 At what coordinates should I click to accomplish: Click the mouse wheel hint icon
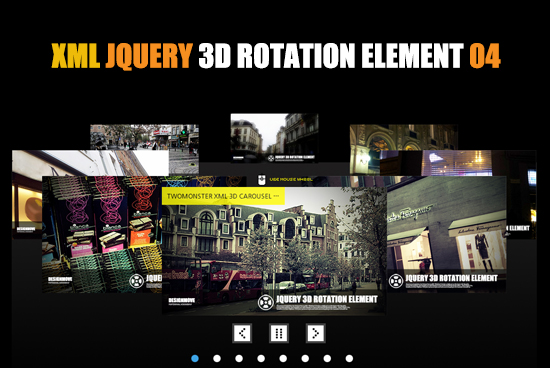(261, 180)
